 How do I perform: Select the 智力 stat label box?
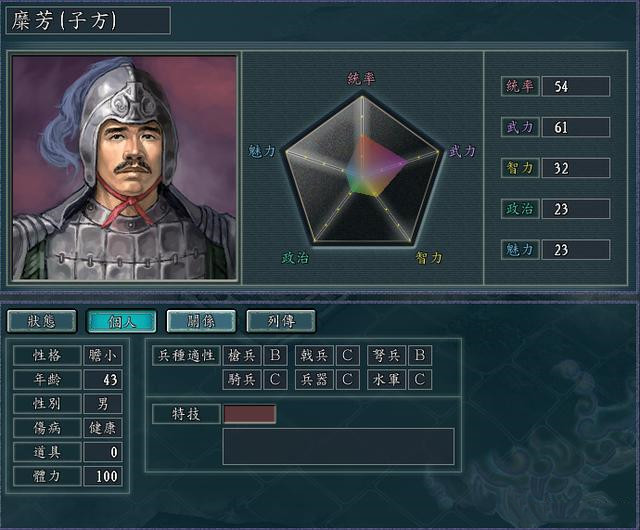pos(520,168)
